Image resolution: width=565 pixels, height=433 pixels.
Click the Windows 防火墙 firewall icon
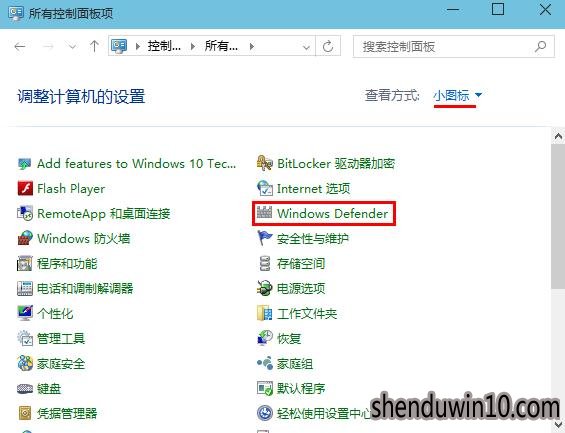pyautogui.click(x=25, y=238)
